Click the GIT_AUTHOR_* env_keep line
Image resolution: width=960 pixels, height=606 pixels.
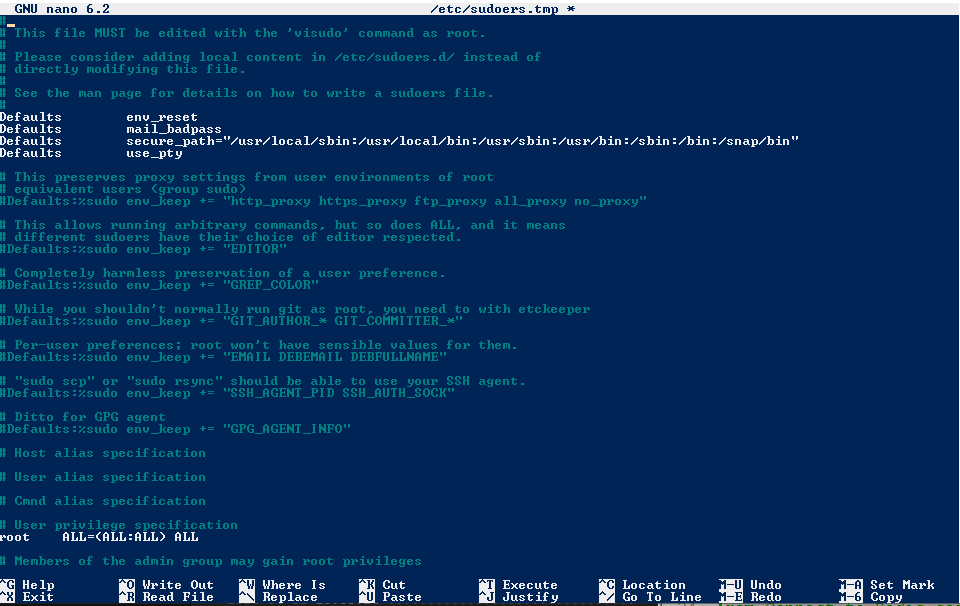(x=231, y=321)
